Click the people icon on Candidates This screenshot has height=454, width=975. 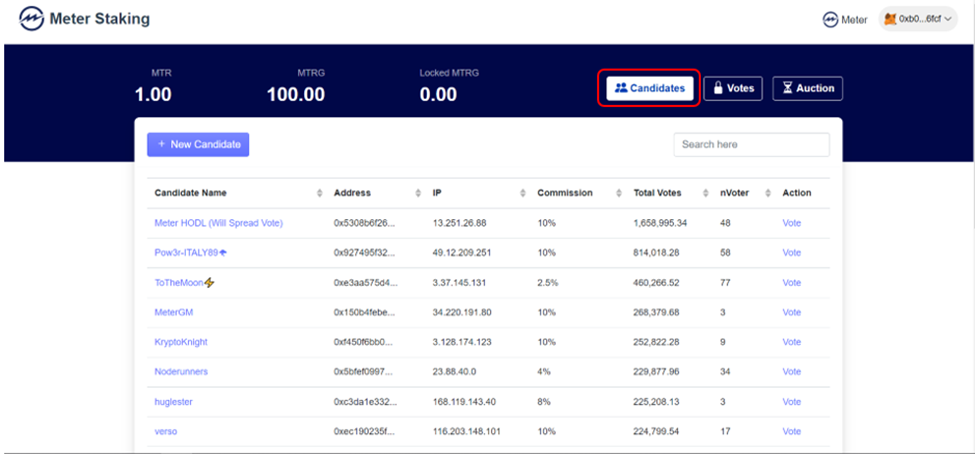(621, 88)
